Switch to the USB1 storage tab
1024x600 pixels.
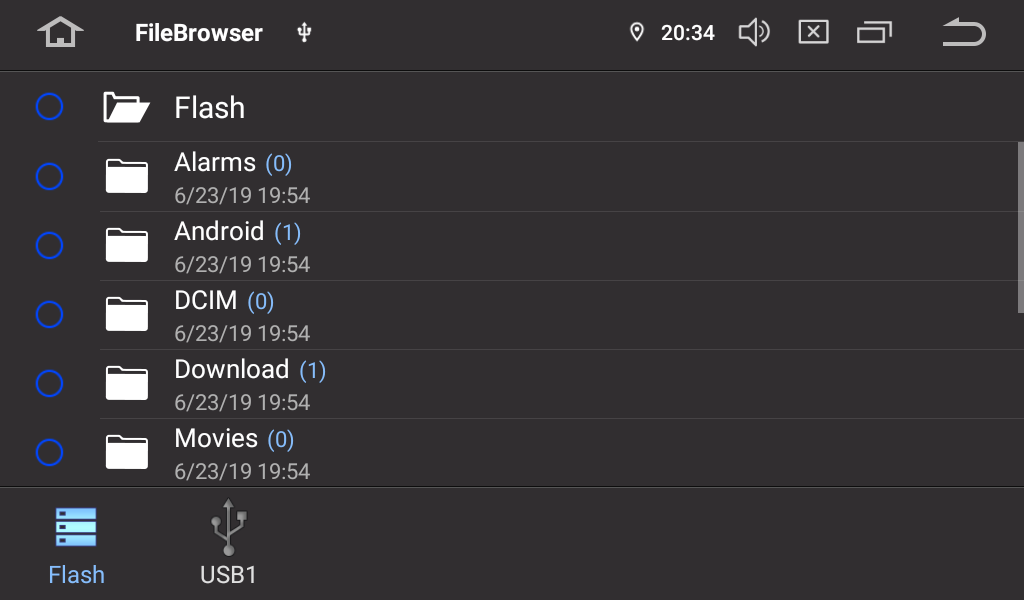[x=228, y=546]
